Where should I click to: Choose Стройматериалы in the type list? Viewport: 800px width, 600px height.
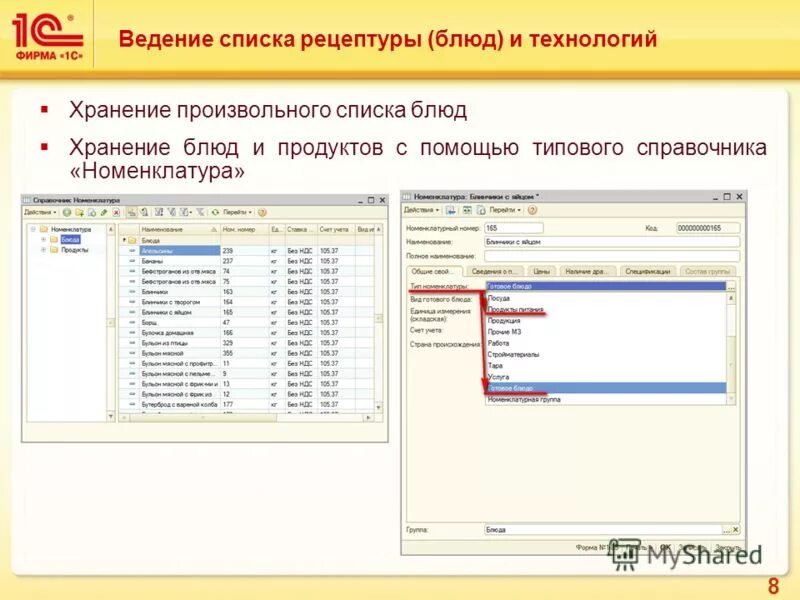pos(606,354)
